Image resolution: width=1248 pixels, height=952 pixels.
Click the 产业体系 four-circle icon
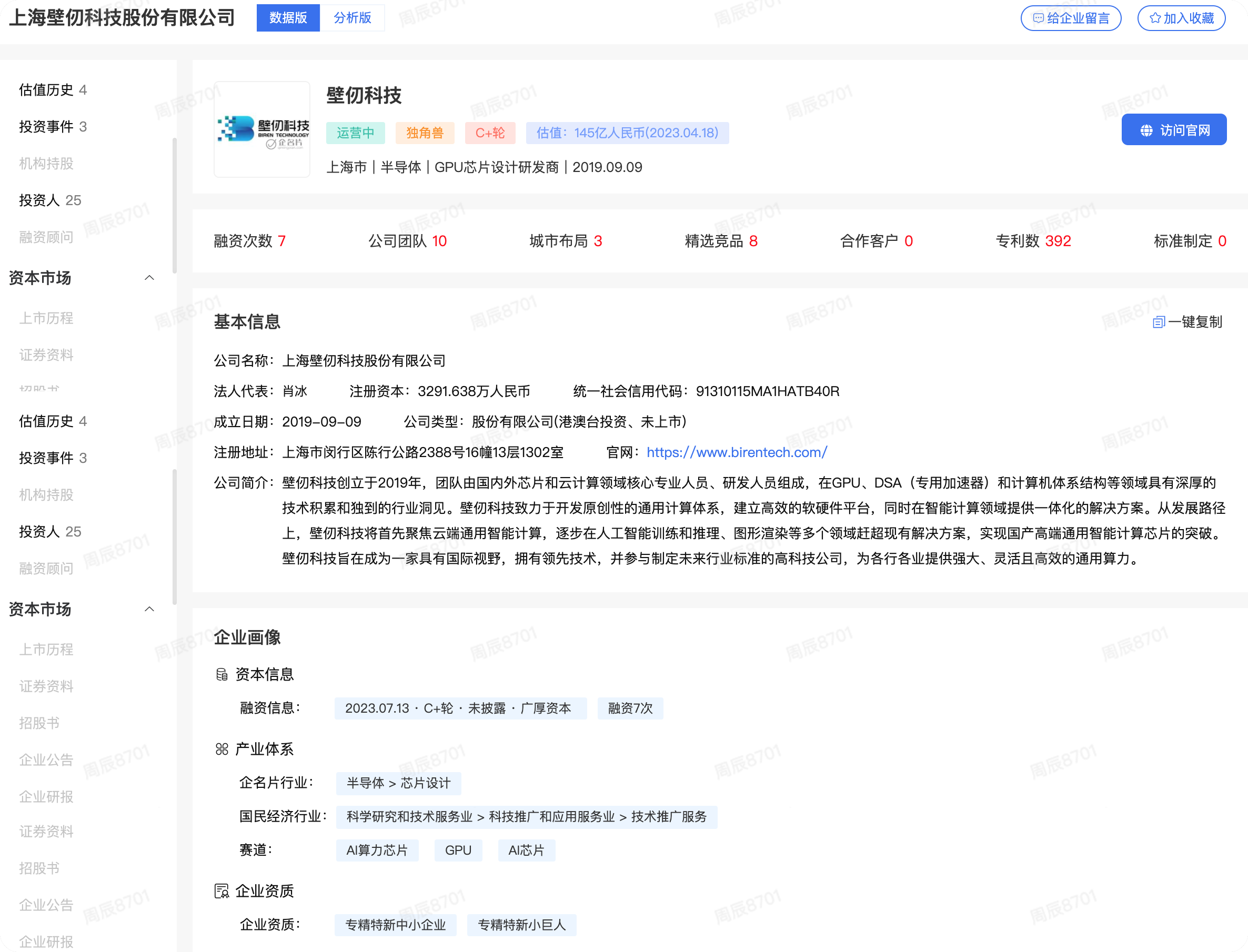[222, 749]
